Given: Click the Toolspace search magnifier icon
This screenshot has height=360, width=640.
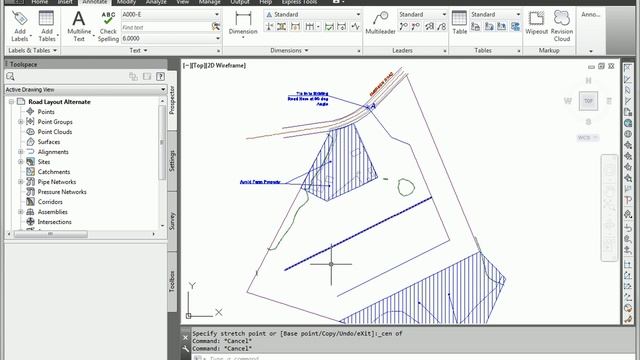Looking at the screenshot, I should pyautogui.click(x=10, y=76).
